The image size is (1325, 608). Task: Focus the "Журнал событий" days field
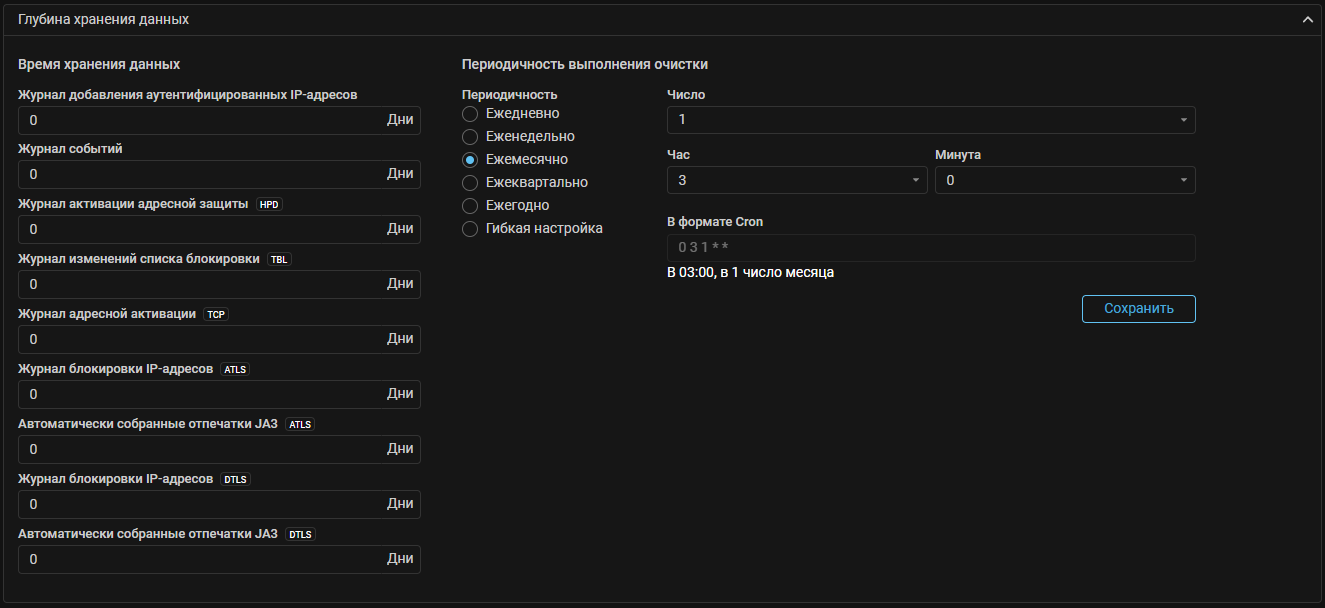(200, 174)
